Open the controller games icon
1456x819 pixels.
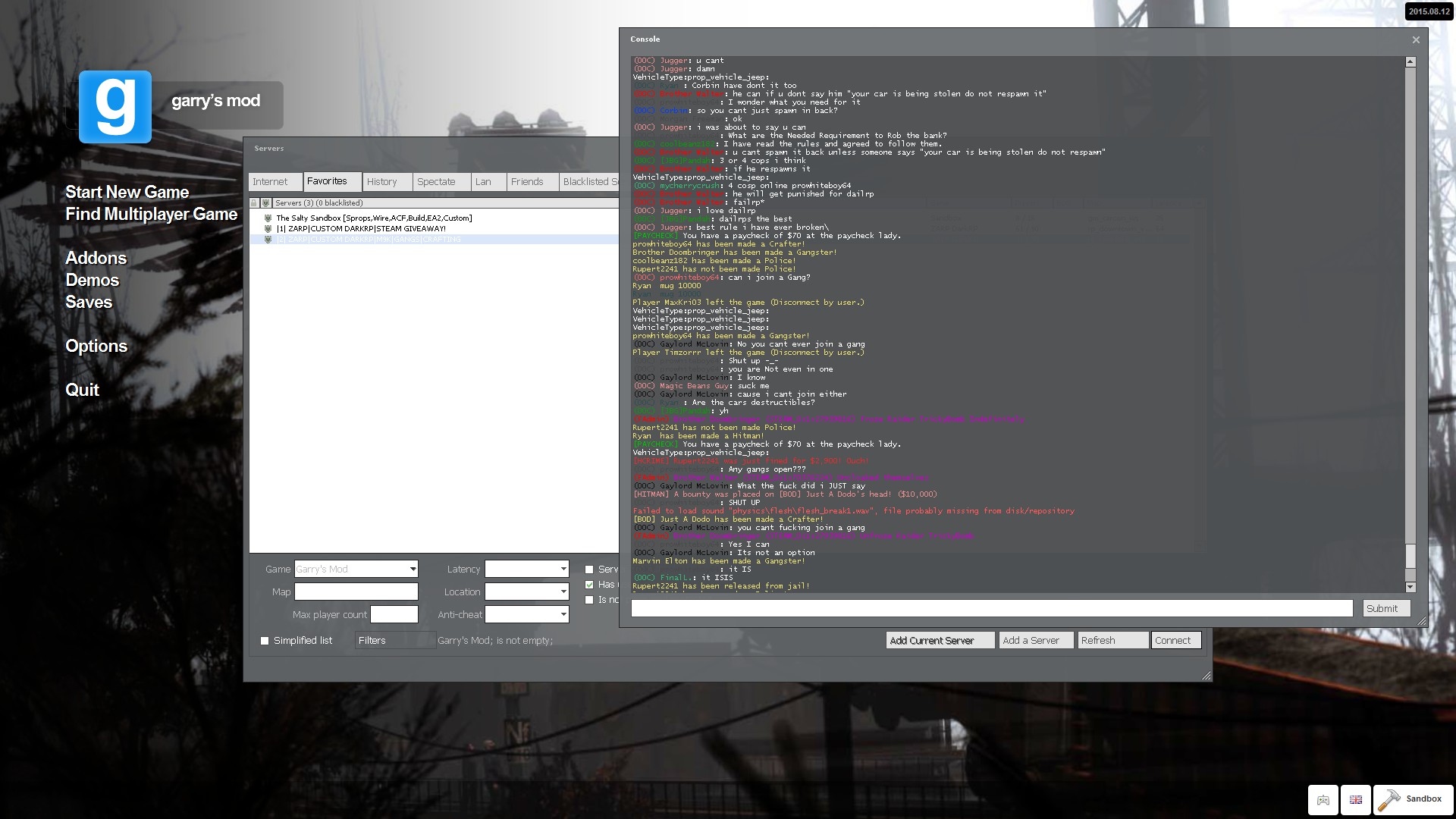(x=1323, y=799)
